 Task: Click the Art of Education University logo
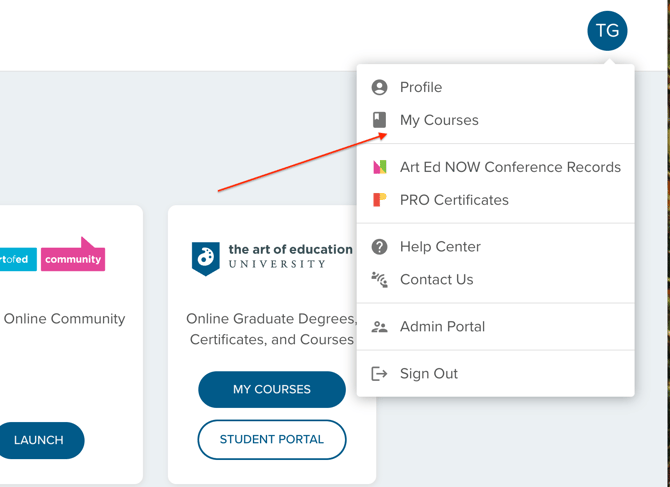(x=272, y=257)
